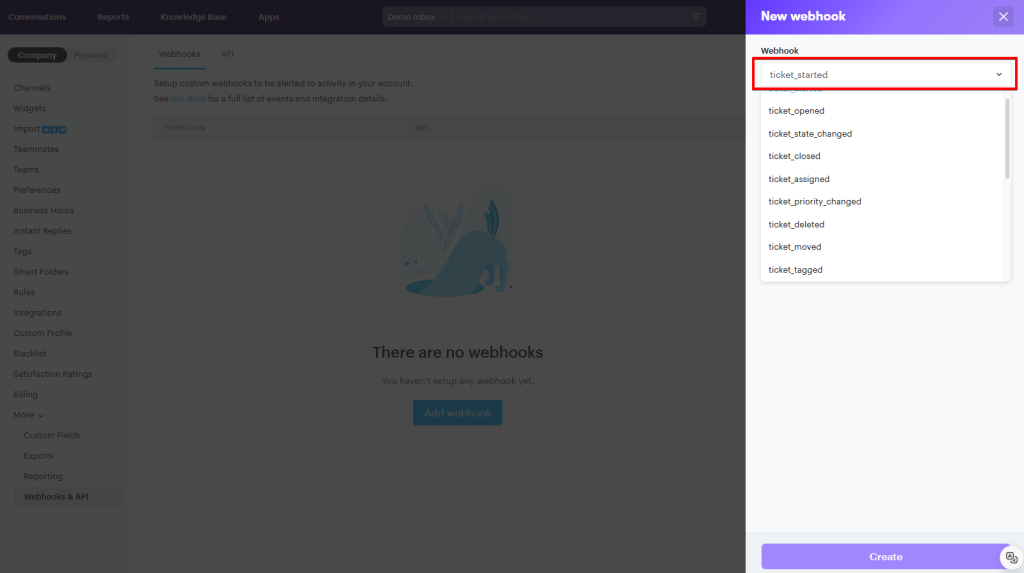This screenshot has width=1024, height=573.
Task: Click the Create button
Action: (x=885, y=557)
